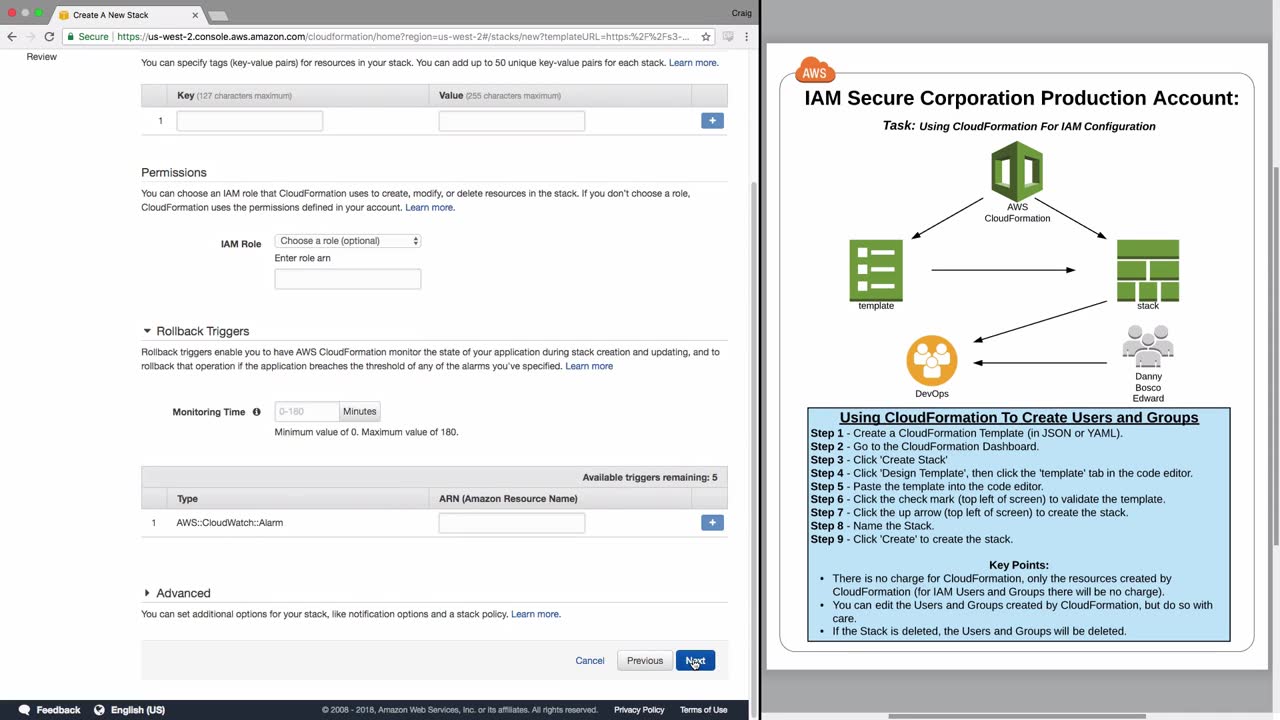The width and height of the screenshot is (1280, 720).
Task: Click the plus button in the CloudWatch Alarm row
Action: [712, 522]
